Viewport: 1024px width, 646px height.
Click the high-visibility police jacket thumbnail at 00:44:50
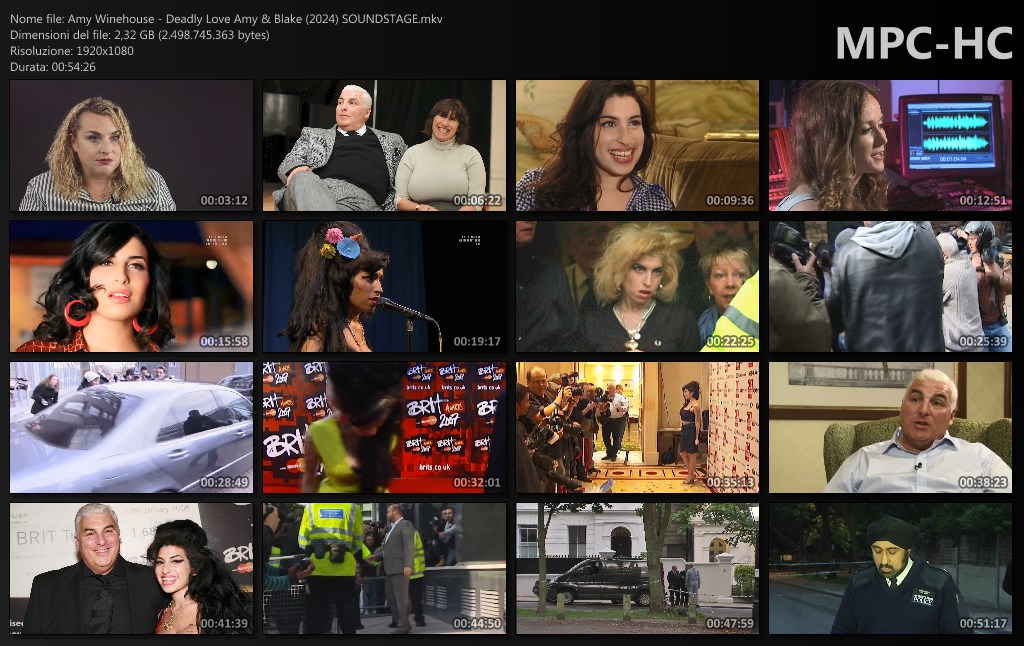tap(384, 568)
